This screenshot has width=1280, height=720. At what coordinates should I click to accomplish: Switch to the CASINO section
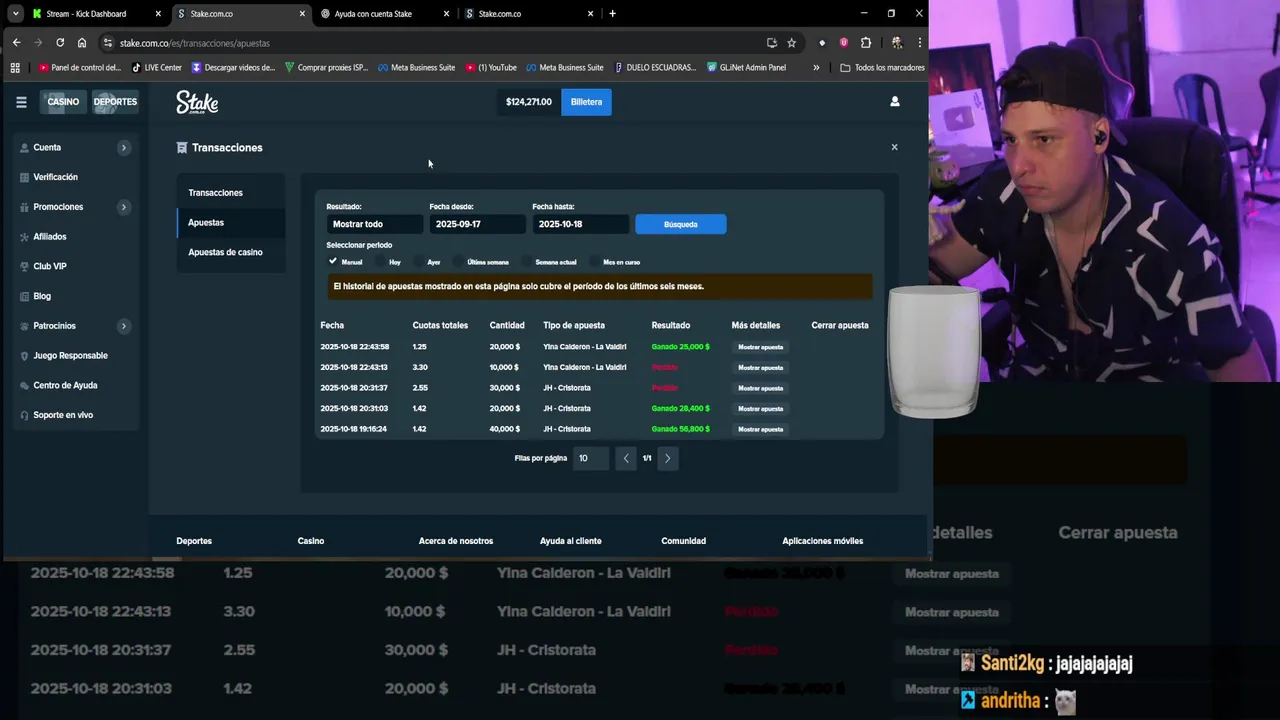point(63,102)
